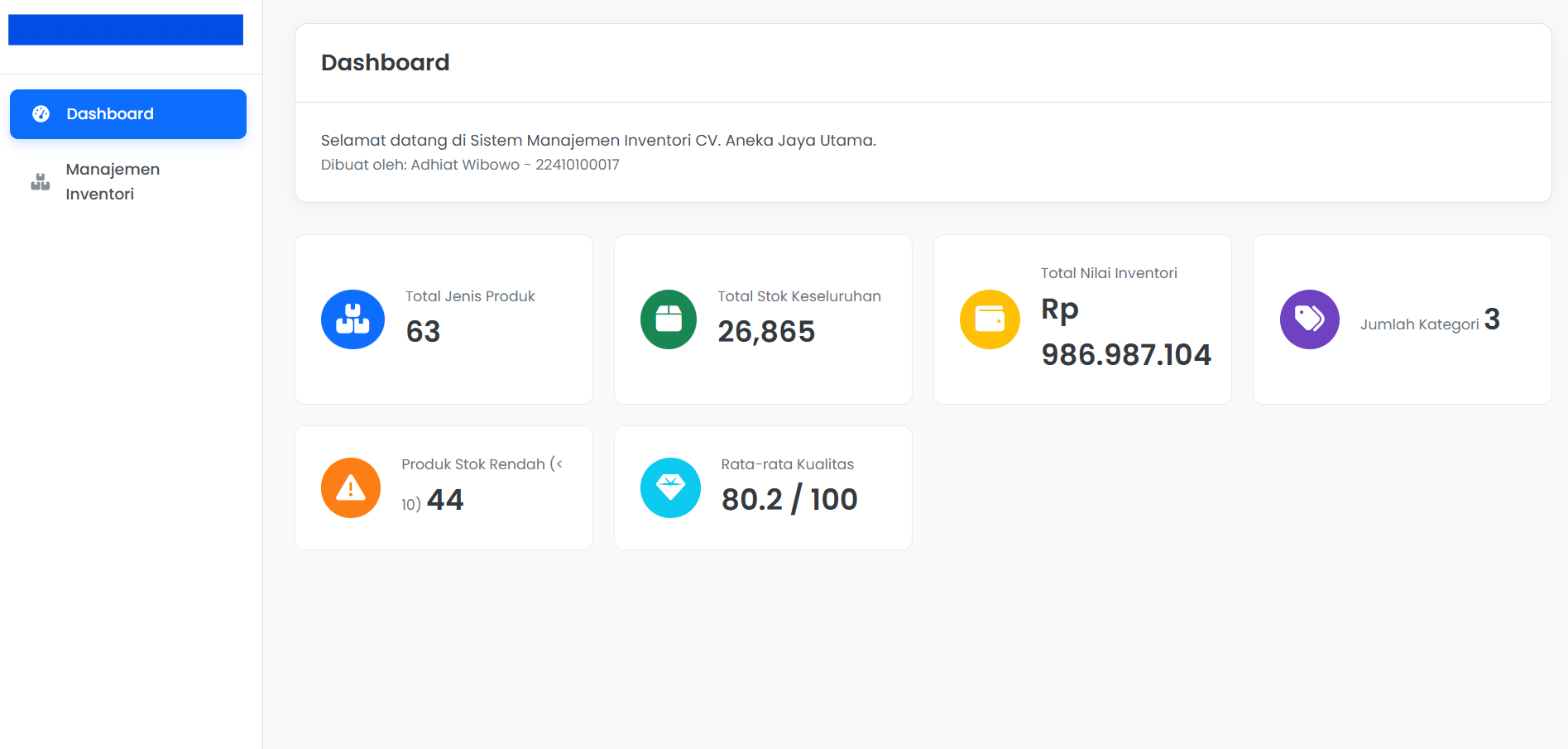
Task: Click the Jumlah Kategori card
Action: tap(1402, 319)
